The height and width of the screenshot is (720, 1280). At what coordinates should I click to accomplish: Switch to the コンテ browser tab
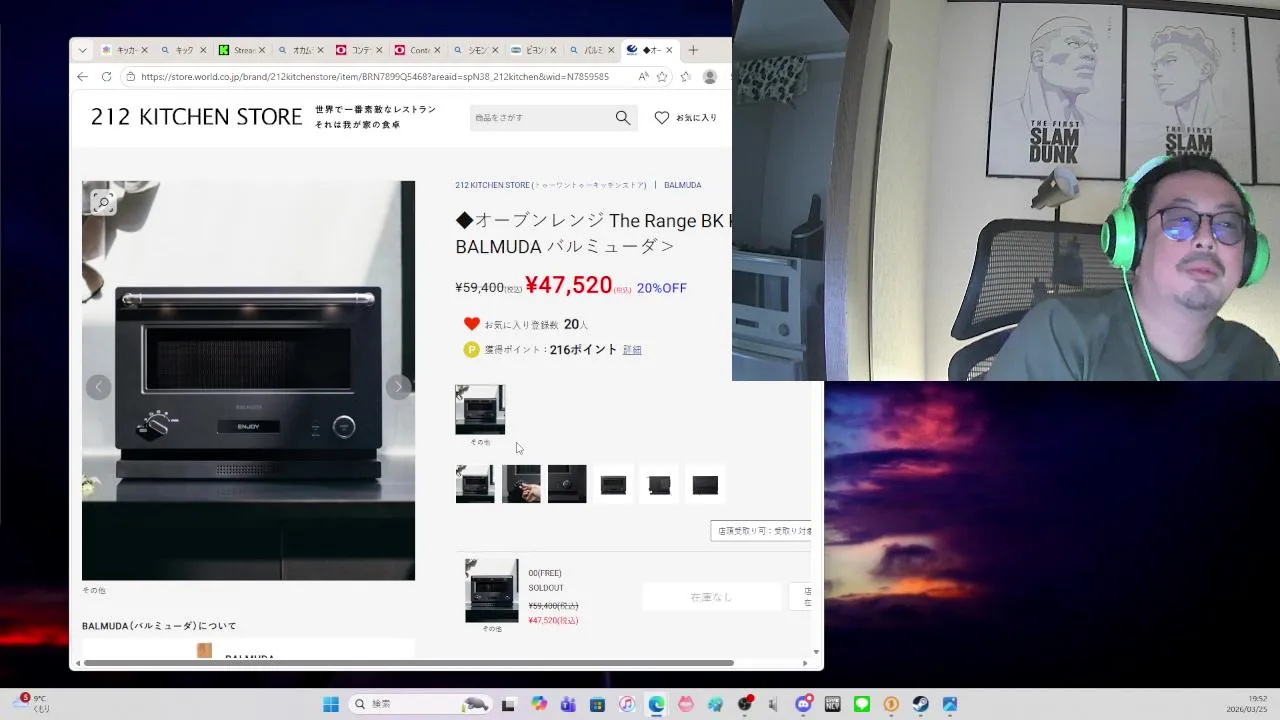coord(360,50)
